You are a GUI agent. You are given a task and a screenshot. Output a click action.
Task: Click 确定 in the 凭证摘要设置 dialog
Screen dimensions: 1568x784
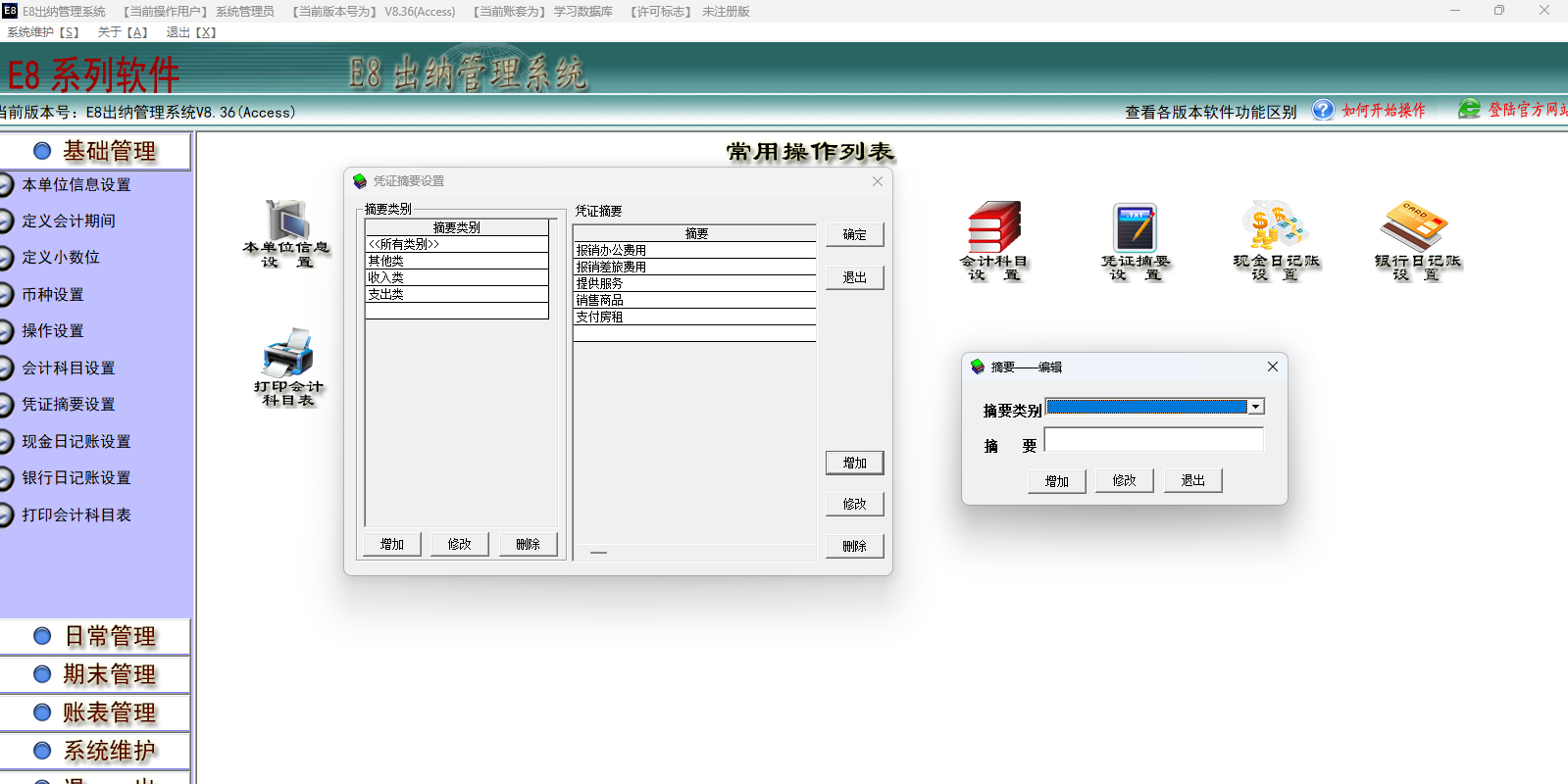(x=854, y=235)
